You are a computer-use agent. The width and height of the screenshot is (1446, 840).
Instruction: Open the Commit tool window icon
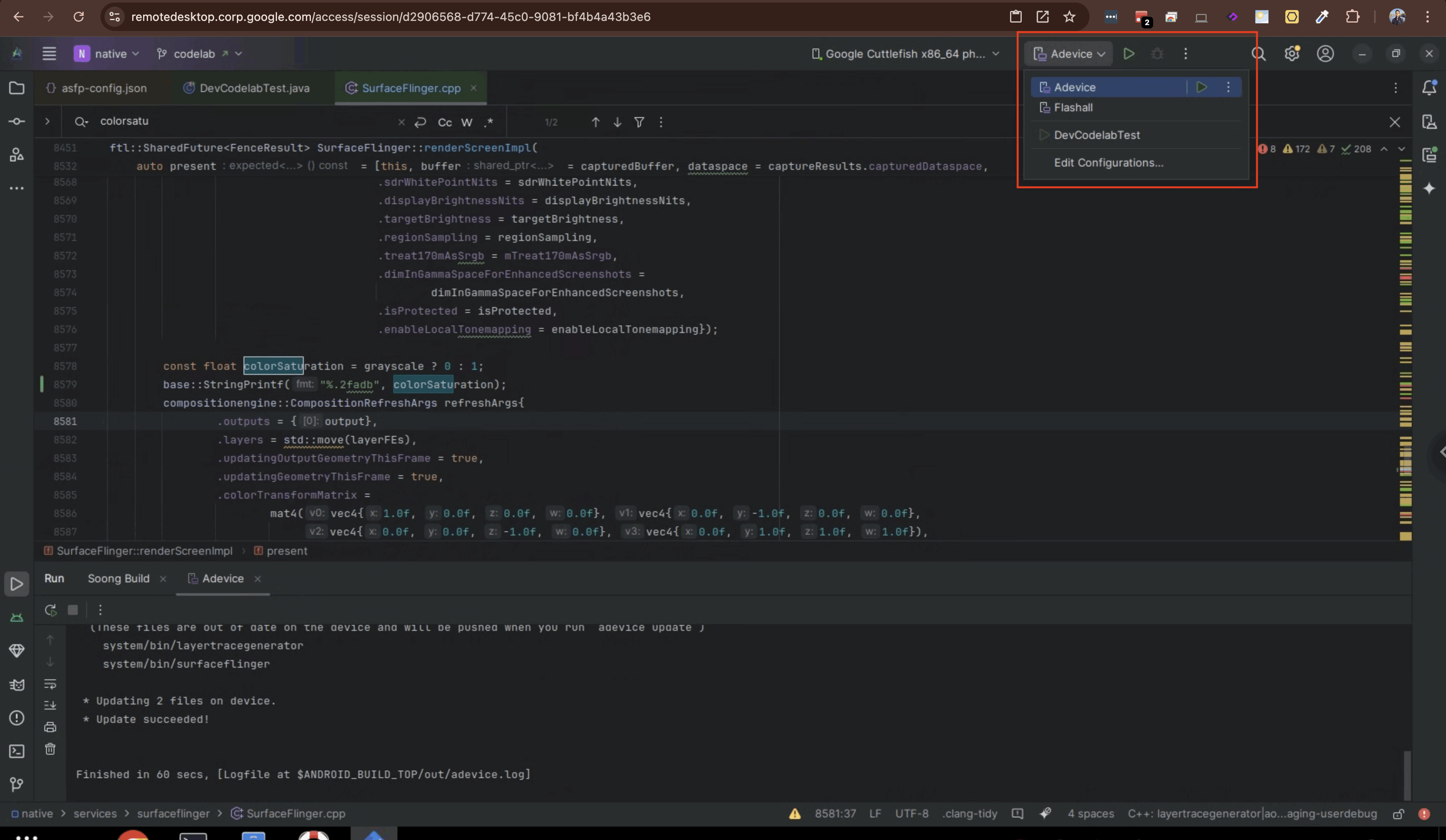(17, 121)
